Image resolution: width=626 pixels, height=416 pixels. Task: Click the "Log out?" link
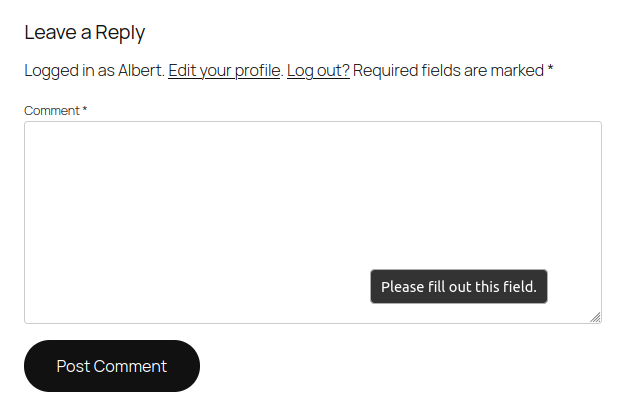point(318,71)
